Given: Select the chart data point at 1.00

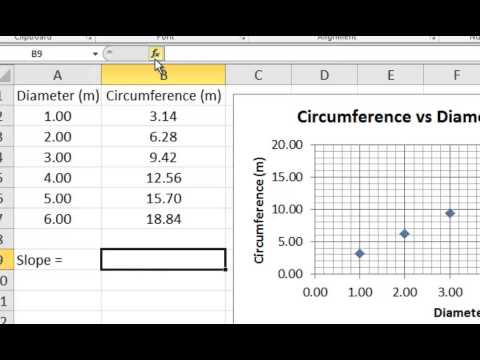Looking at the screenshot, I should 359,253.
